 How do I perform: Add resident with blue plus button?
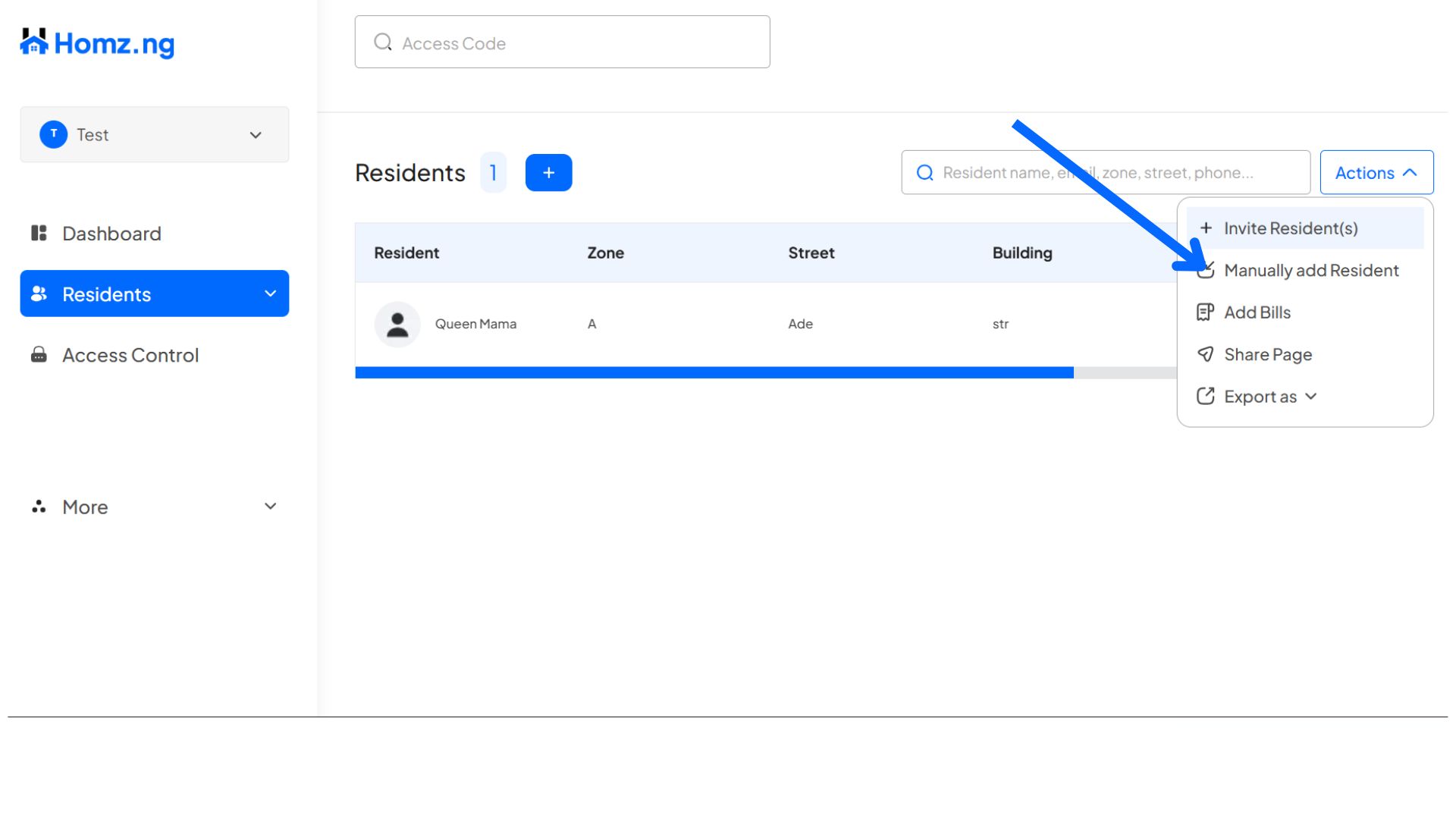tap(548, 172)
